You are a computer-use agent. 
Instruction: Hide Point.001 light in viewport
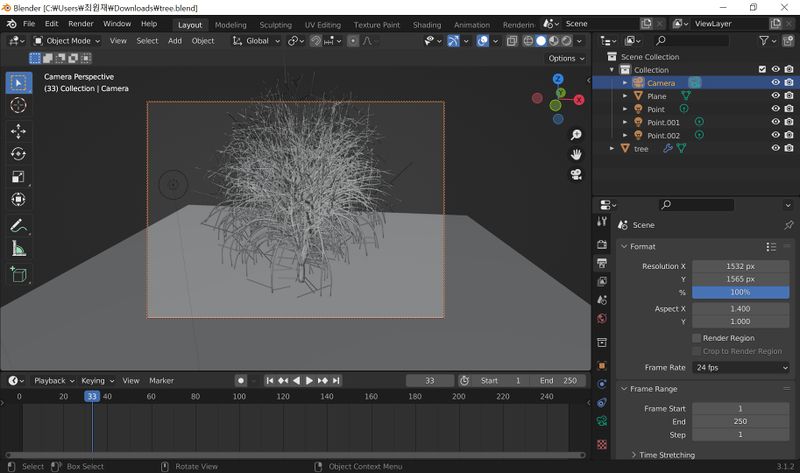[x=776, y=122]
